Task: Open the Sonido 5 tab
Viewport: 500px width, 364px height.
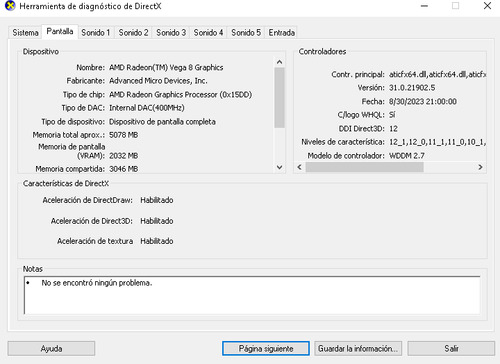Action: click(246, 33)
